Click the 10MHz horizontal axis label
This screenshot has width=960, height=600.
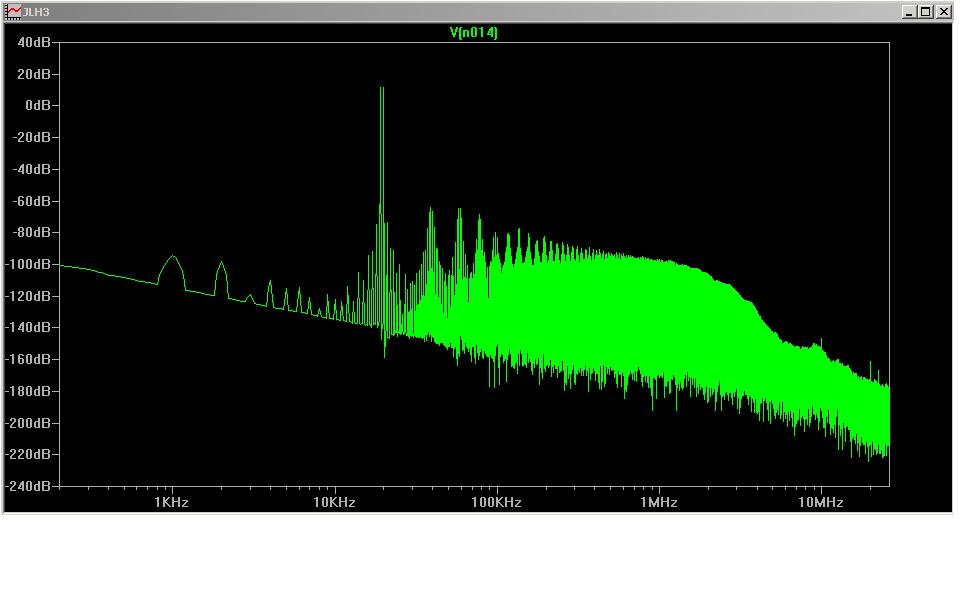(820, 502)
